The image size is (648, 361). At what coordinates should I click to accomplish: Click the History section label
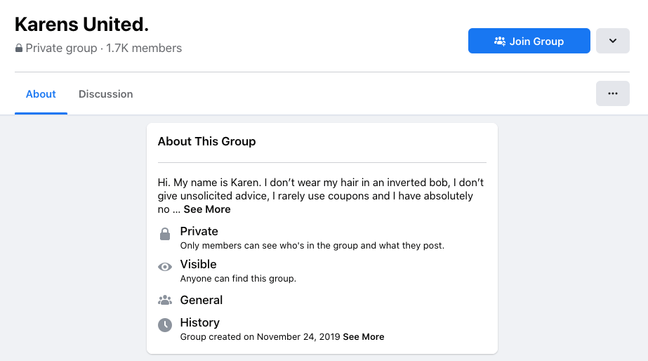click(200, 323)
